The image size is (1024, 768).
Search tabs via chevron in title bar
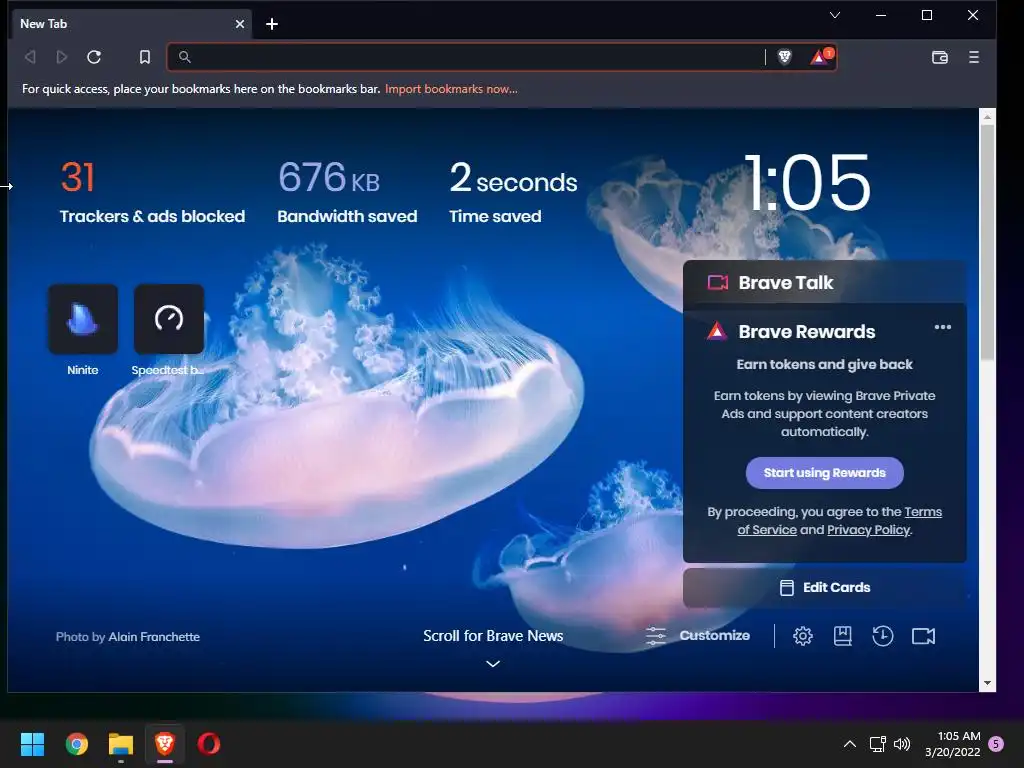tap(835, 15)
